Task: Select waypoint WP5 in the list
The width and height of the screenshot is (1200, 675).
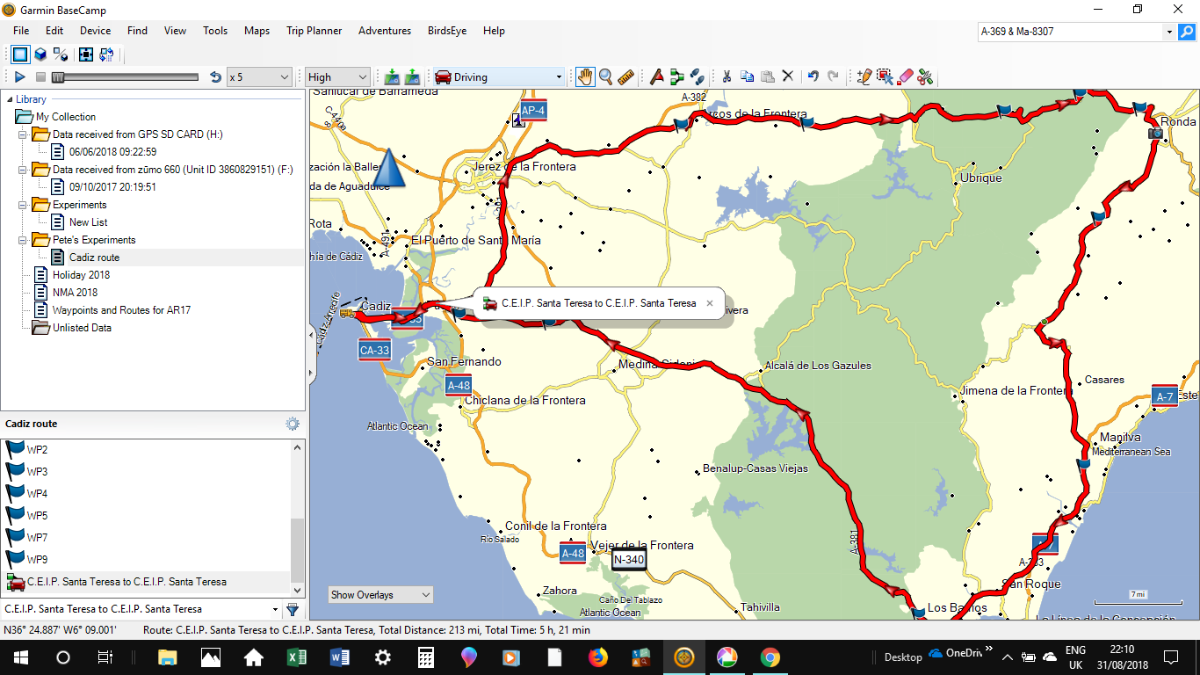Action: pyautogui.click(x=37, y=515)
